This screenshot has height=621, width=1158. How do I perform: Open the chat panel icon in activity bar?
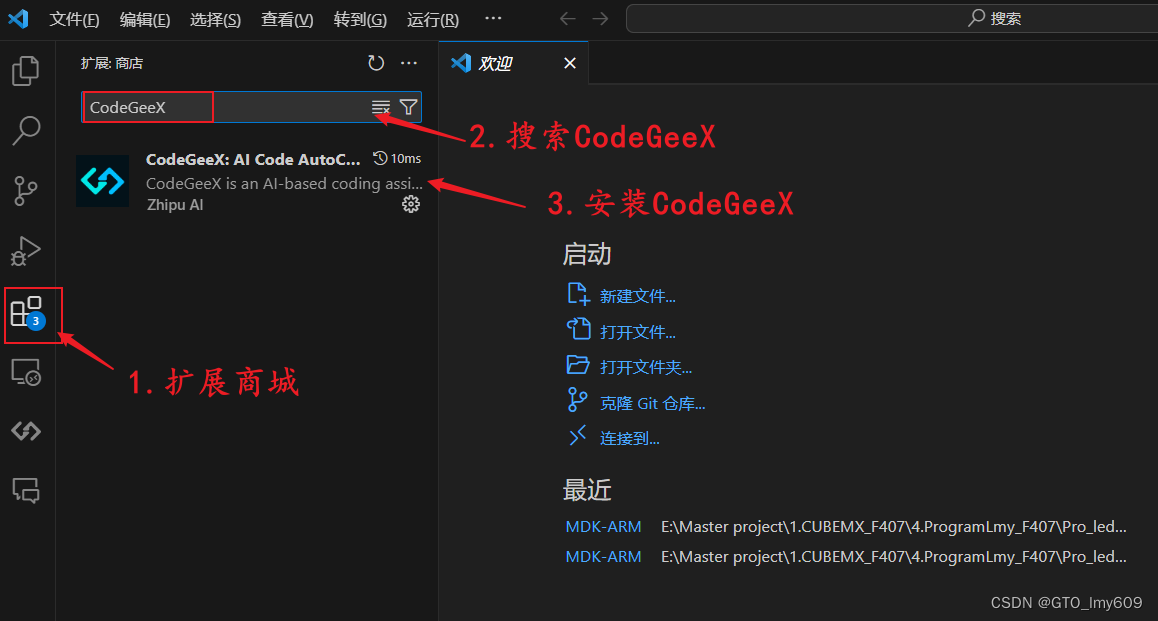[x=26, y=490]
